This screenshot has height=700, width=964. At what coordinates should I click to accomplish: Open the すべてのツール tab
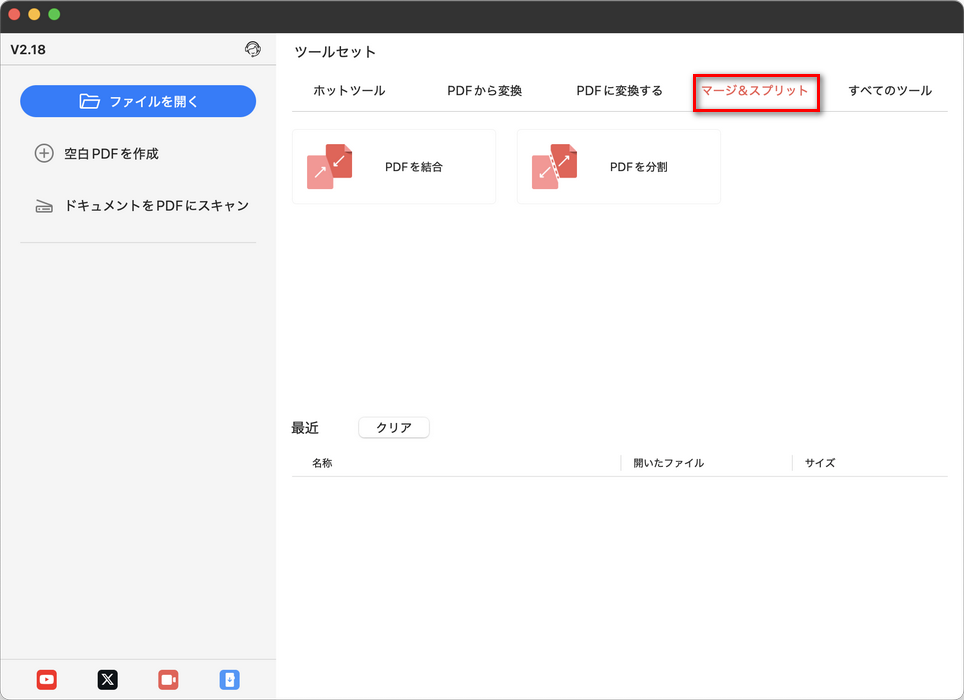890,89
